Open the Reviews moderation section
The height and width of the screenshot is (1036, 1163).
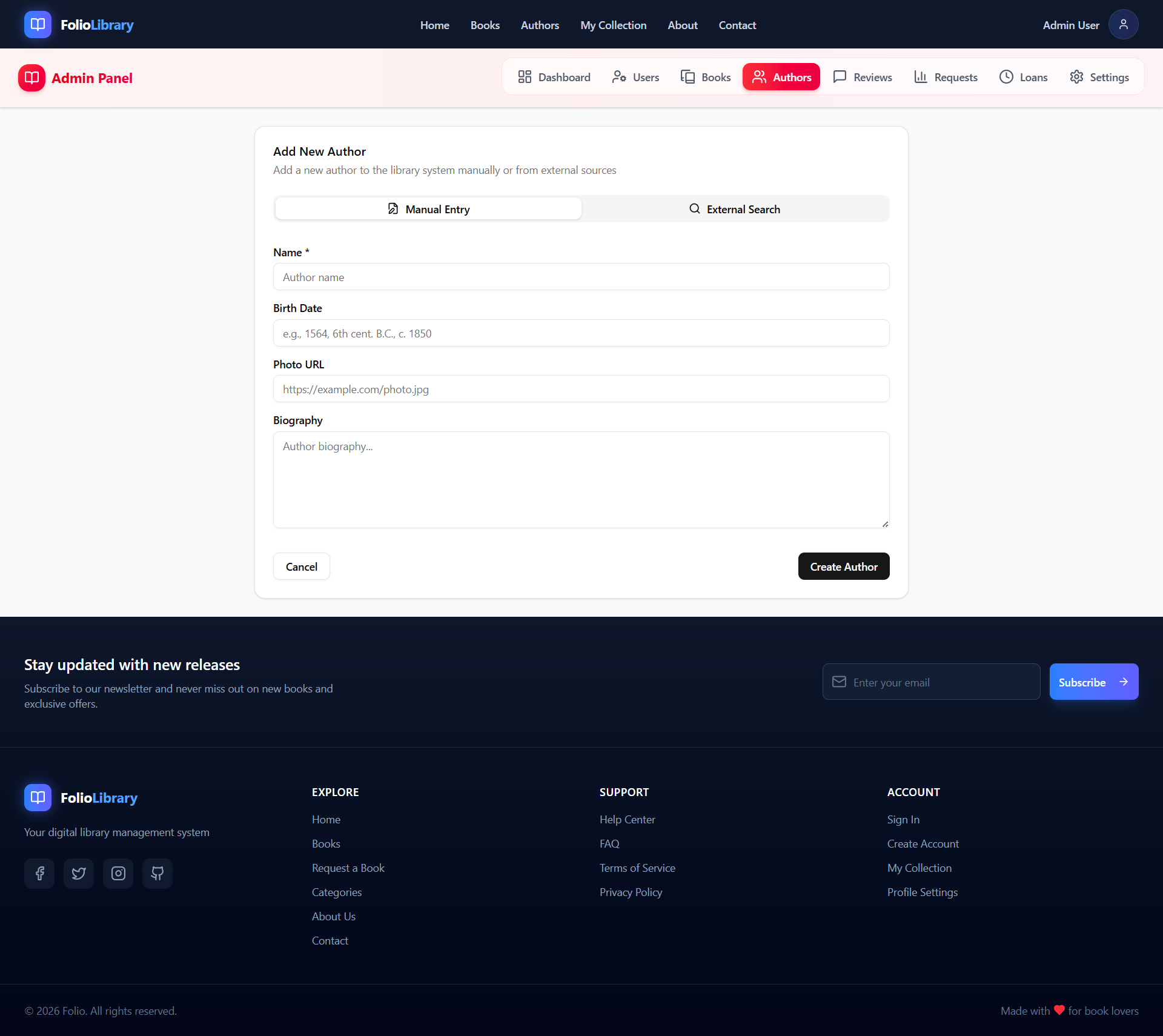tap(840, 77)
